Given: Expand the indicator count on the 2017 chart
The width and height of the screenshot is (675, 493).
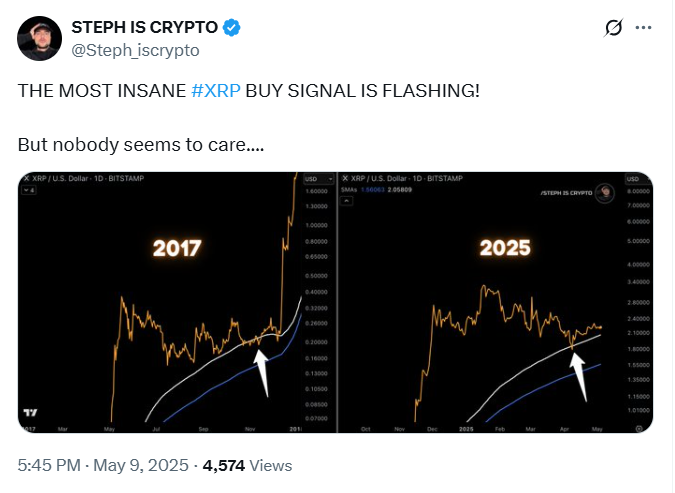Looking at the screenshot, I should tap(28, 188).
